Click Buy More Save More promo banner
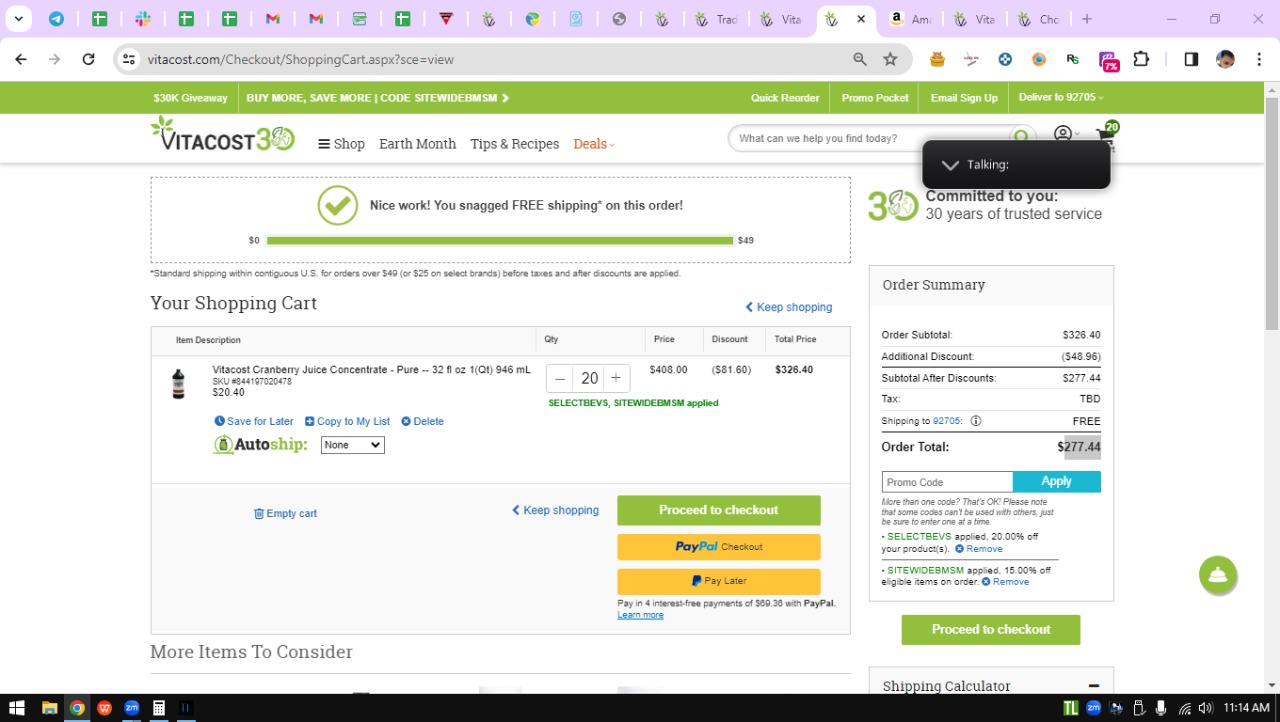The image size is (1280, 722). click(x=378, y=98)
